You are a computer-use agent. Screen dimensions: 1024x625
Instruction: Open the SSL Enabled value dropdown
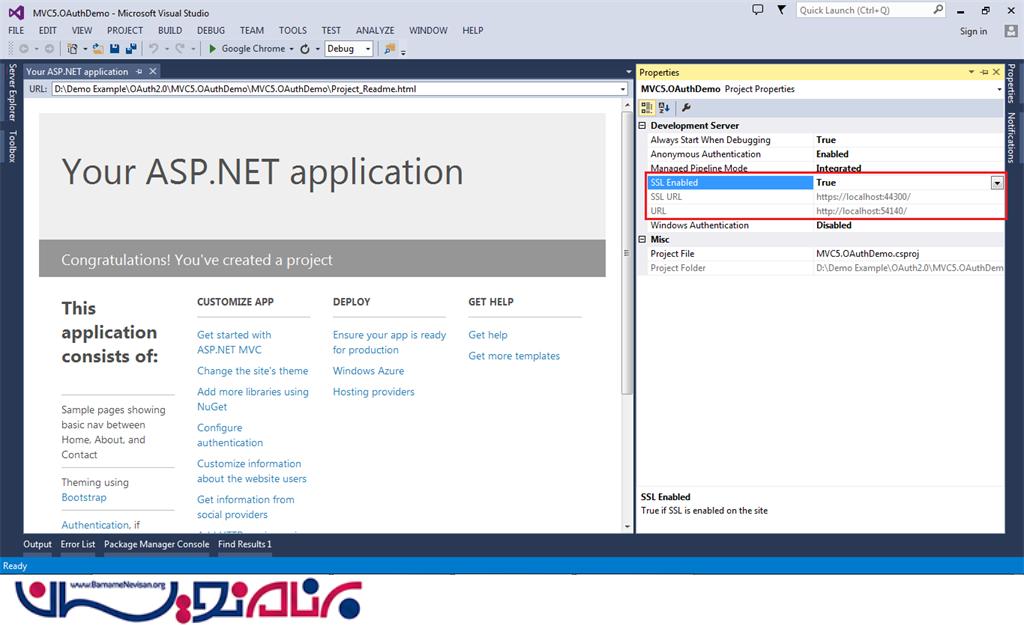[996, 183]
